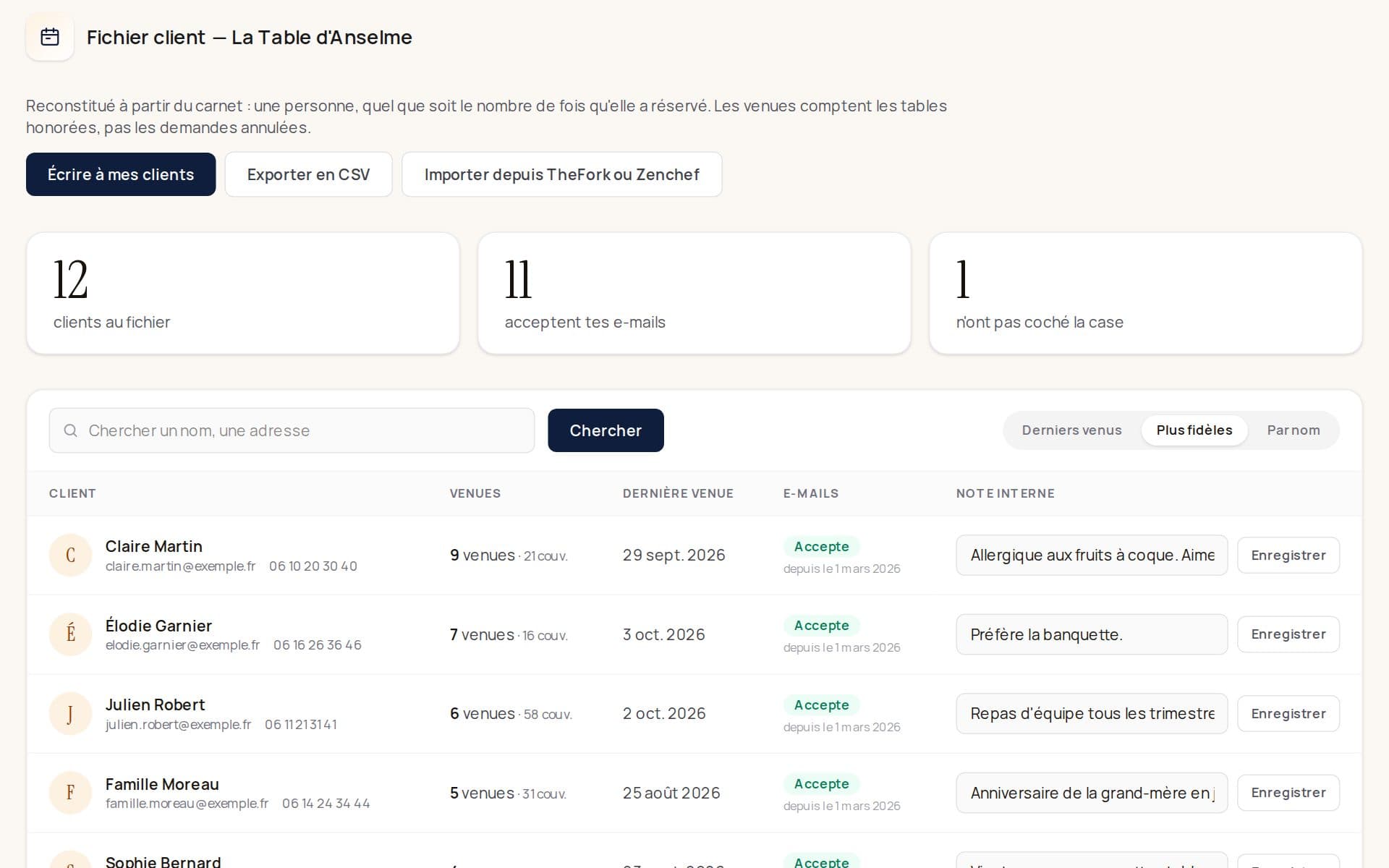This screenshot has height=868, width=1389.
Task: Click Enregistrer in Famille Moreau's row
Action: [x=1288, y=793]
